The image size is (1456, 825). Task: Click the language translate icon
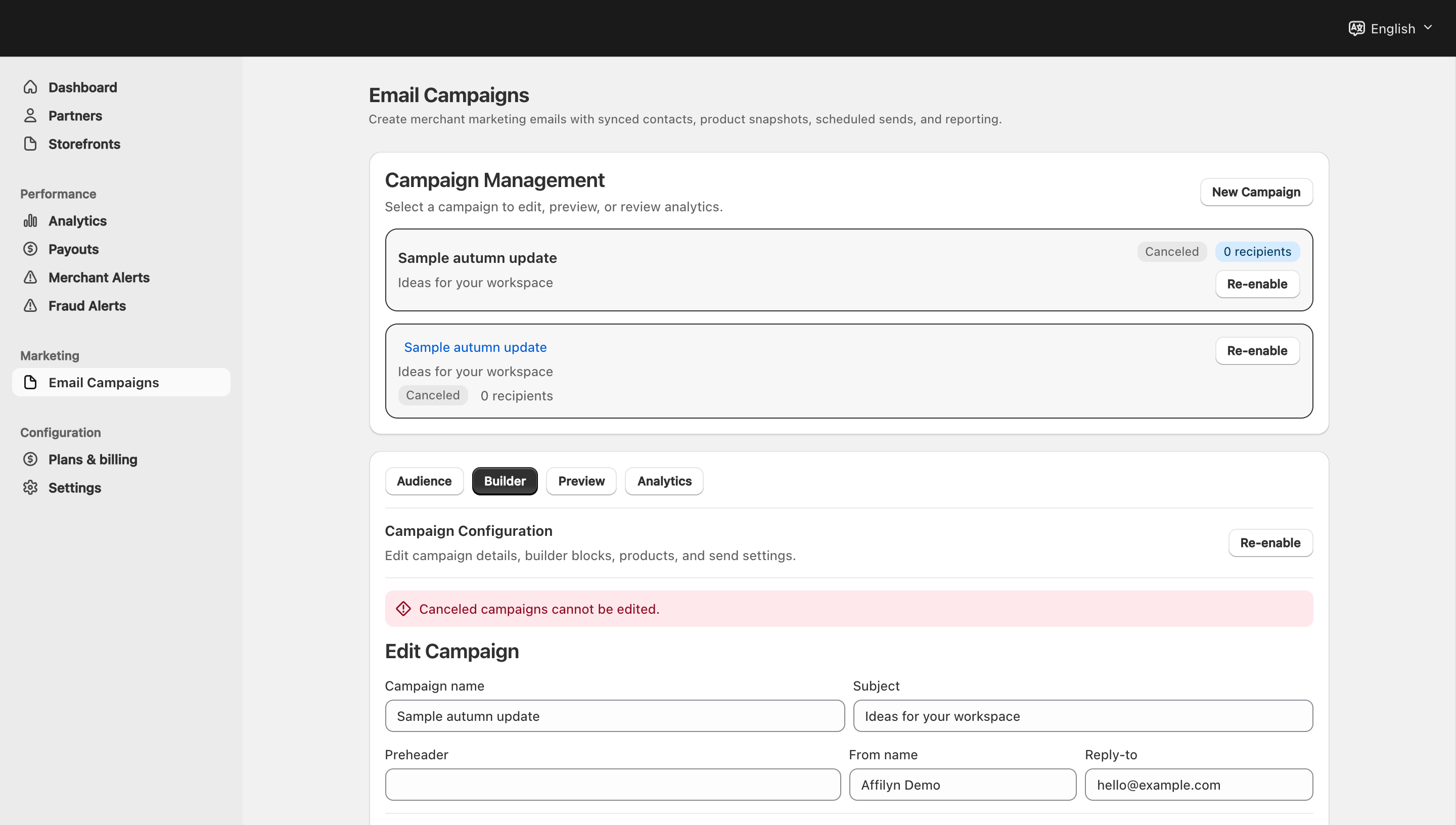pyautogui.click(x=1356, y=28)
